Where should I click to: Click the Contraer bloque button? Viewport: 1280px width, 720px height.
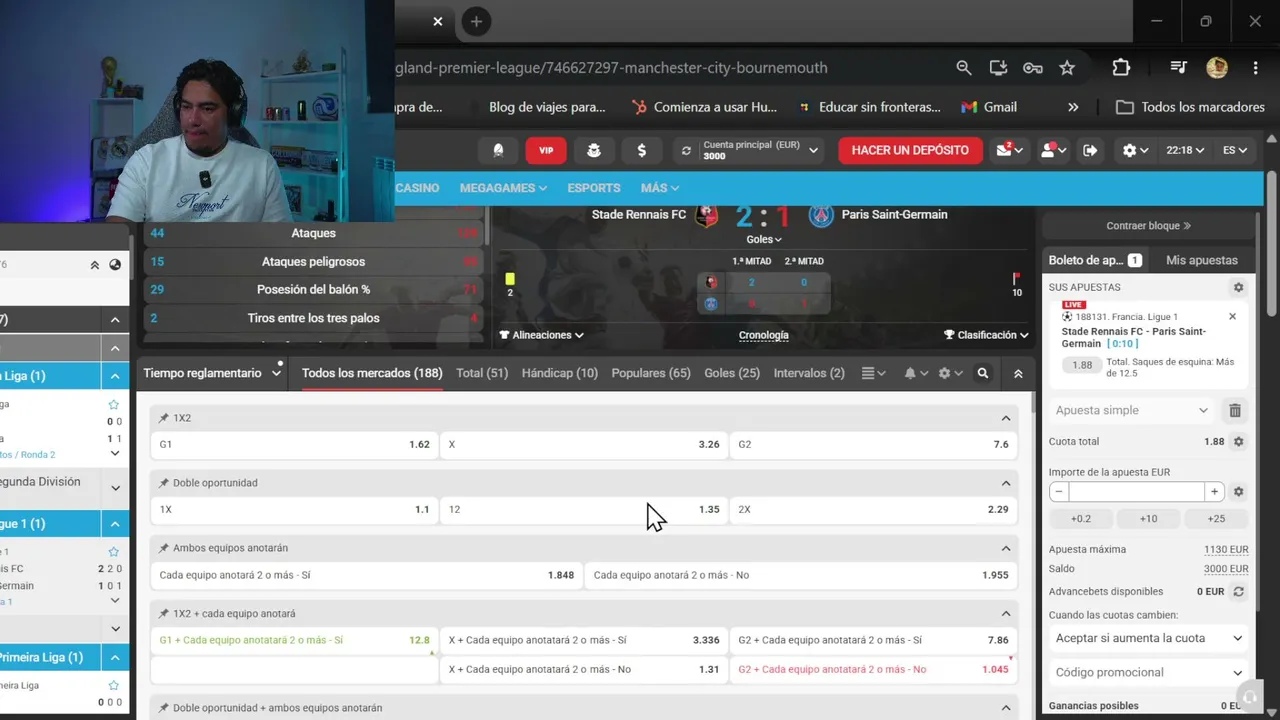click(x=1148, y=226)
